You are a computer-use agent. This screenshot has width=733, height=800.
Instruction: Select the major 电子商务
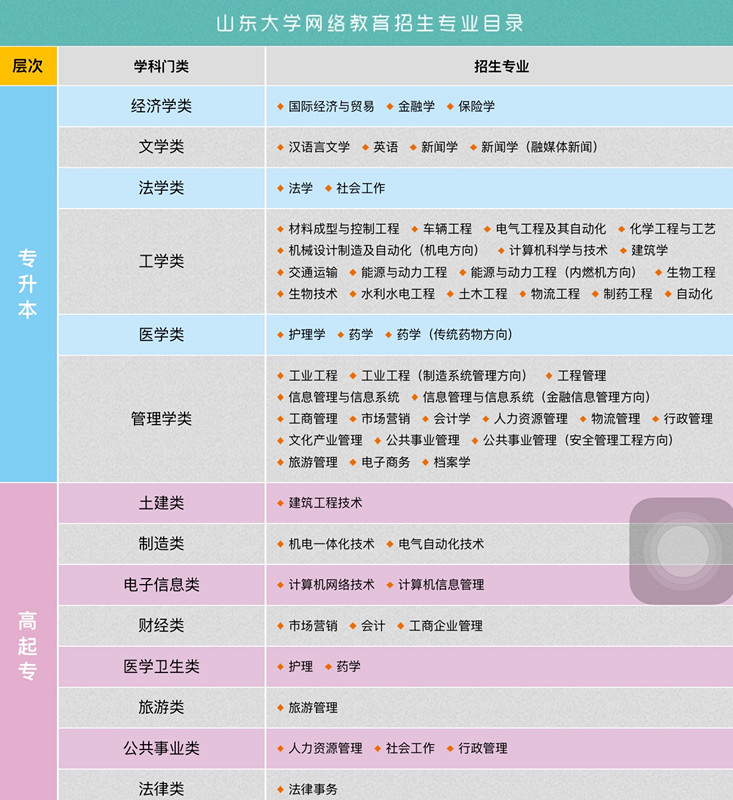click(x=385, y=462)
